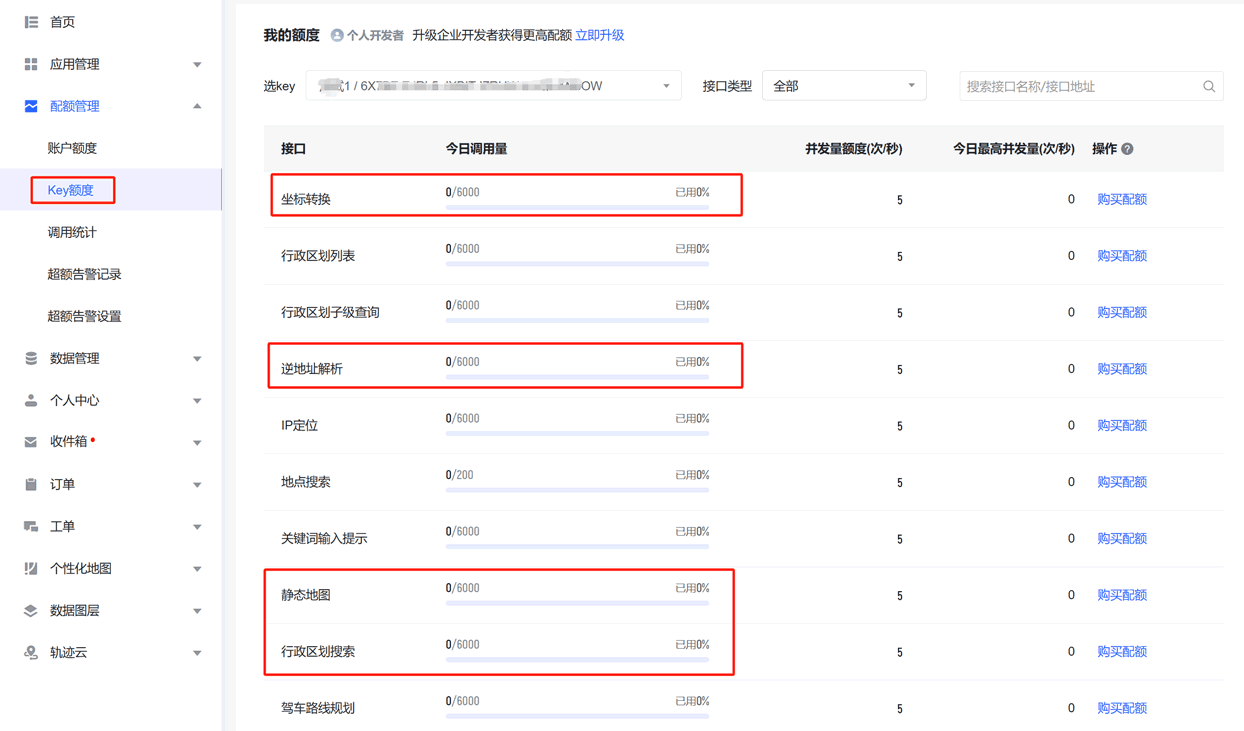Screen dimensions: 1244x731
Task: Focus the 搜索接口名称 search field
Action: pos(1080,87)
